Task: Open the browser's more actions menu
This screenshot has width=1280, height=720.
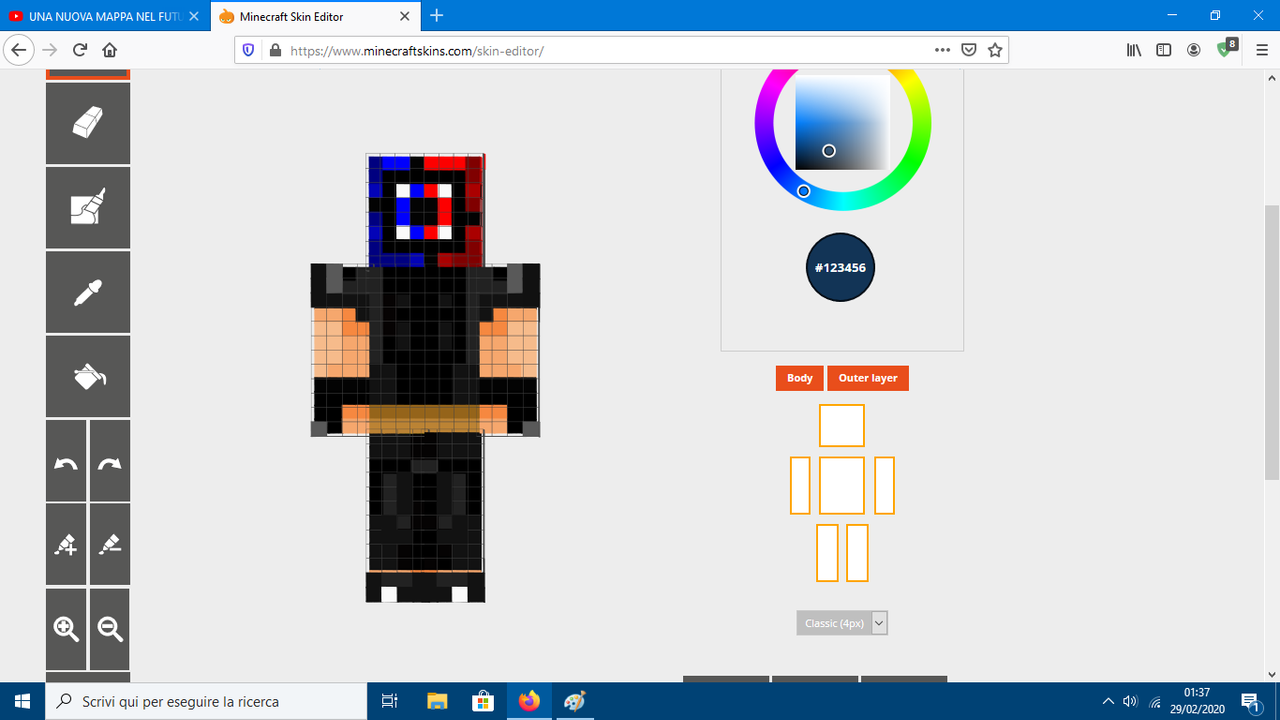Action: (x=941, y=49)
